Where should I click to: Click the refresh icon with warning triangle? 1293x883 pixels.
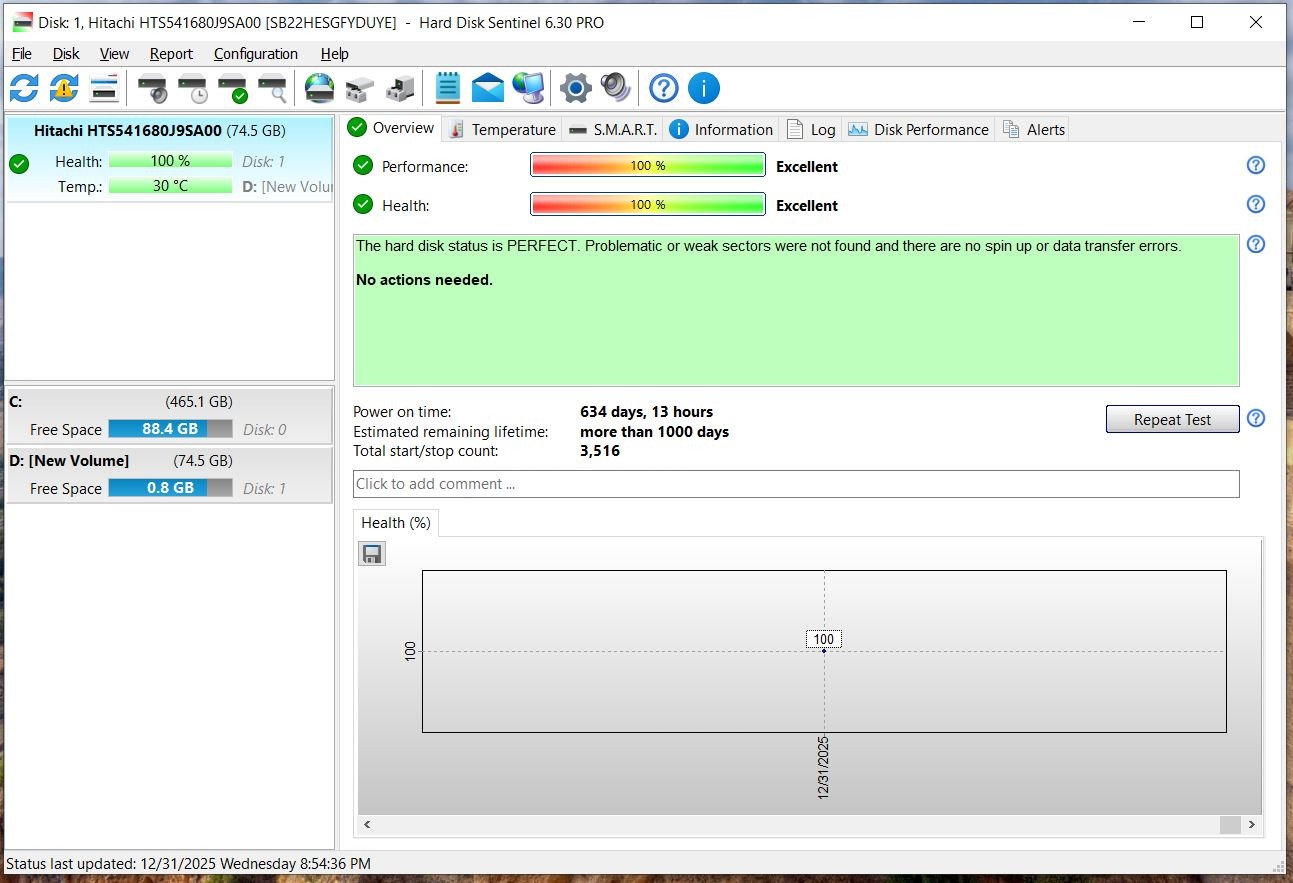64,88
